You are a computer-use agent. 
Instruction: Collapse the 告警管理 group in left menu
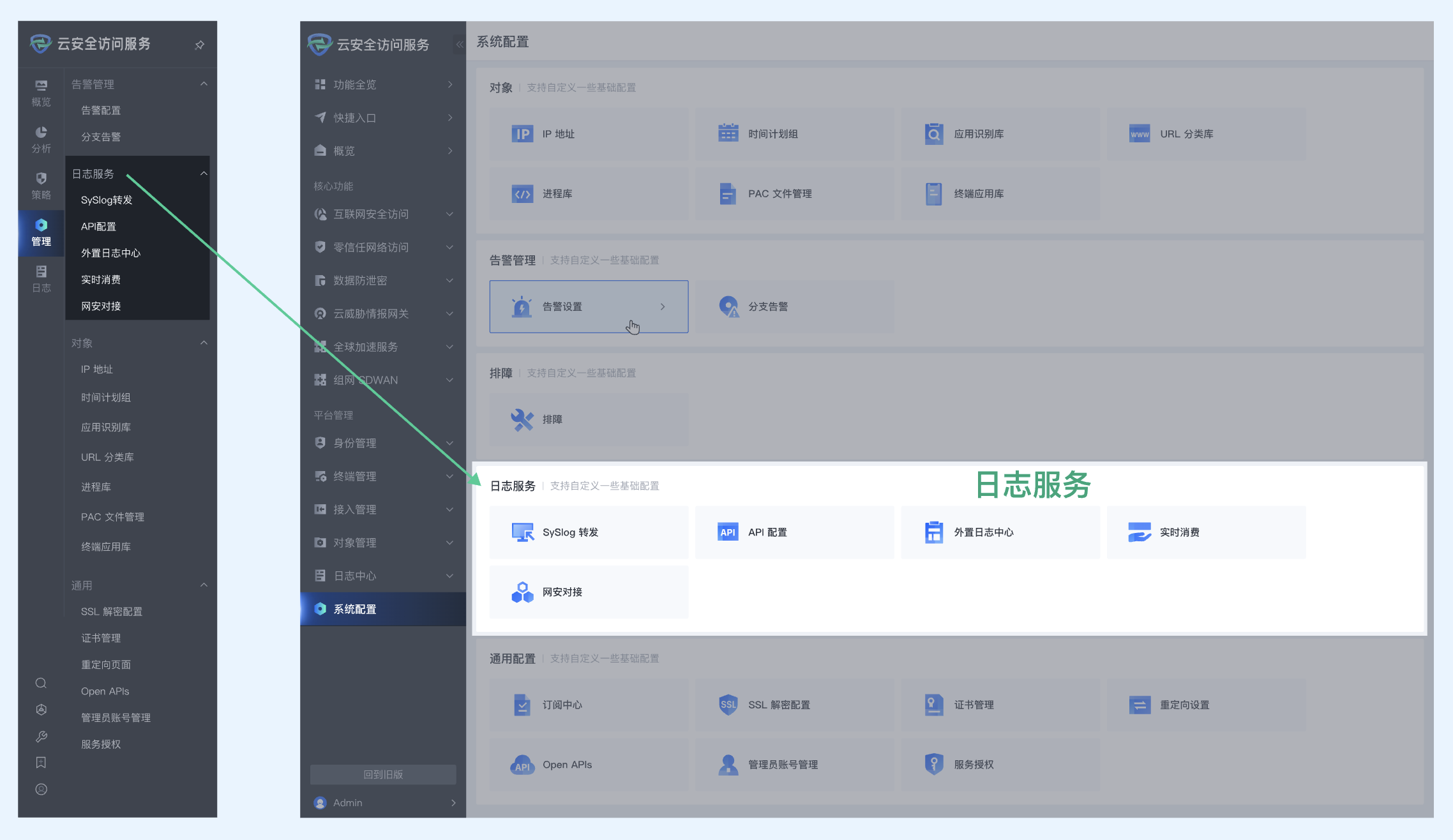(x=204, y=84)
